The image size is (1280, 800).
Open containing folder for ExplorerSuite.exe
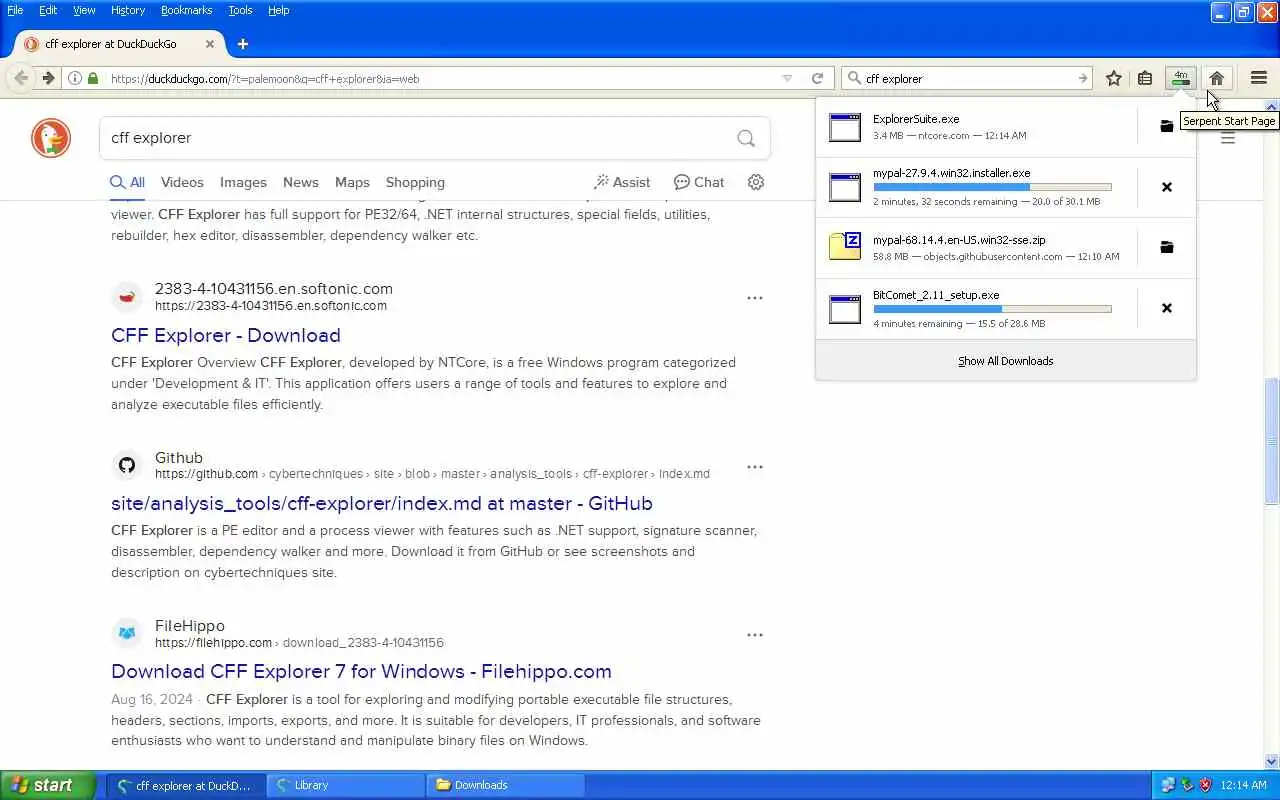[1166, 126]
